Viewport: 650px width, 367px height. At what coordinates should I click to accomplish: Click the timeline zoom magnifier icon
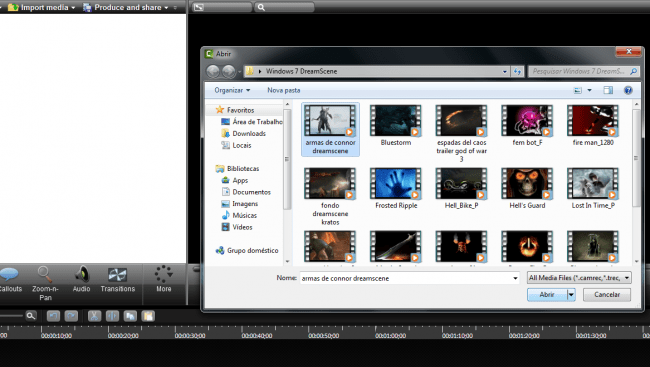click(x=31, y=316)
